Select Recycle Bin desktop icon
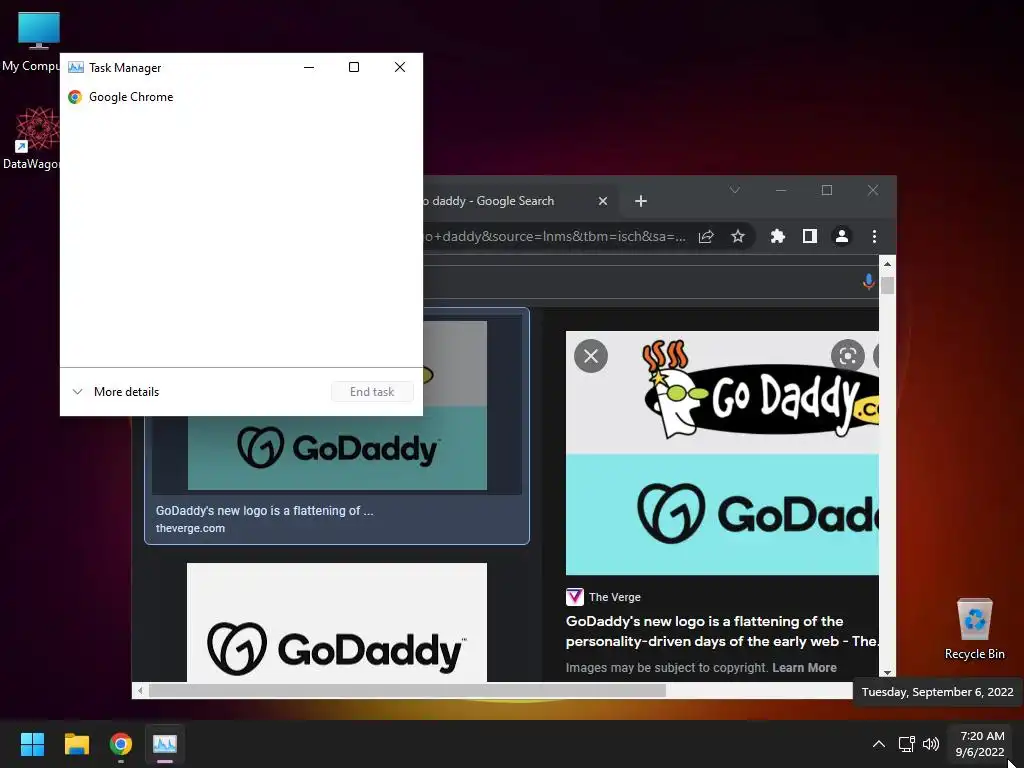The width and height of the screenshot is (1024, 768). 974,630
